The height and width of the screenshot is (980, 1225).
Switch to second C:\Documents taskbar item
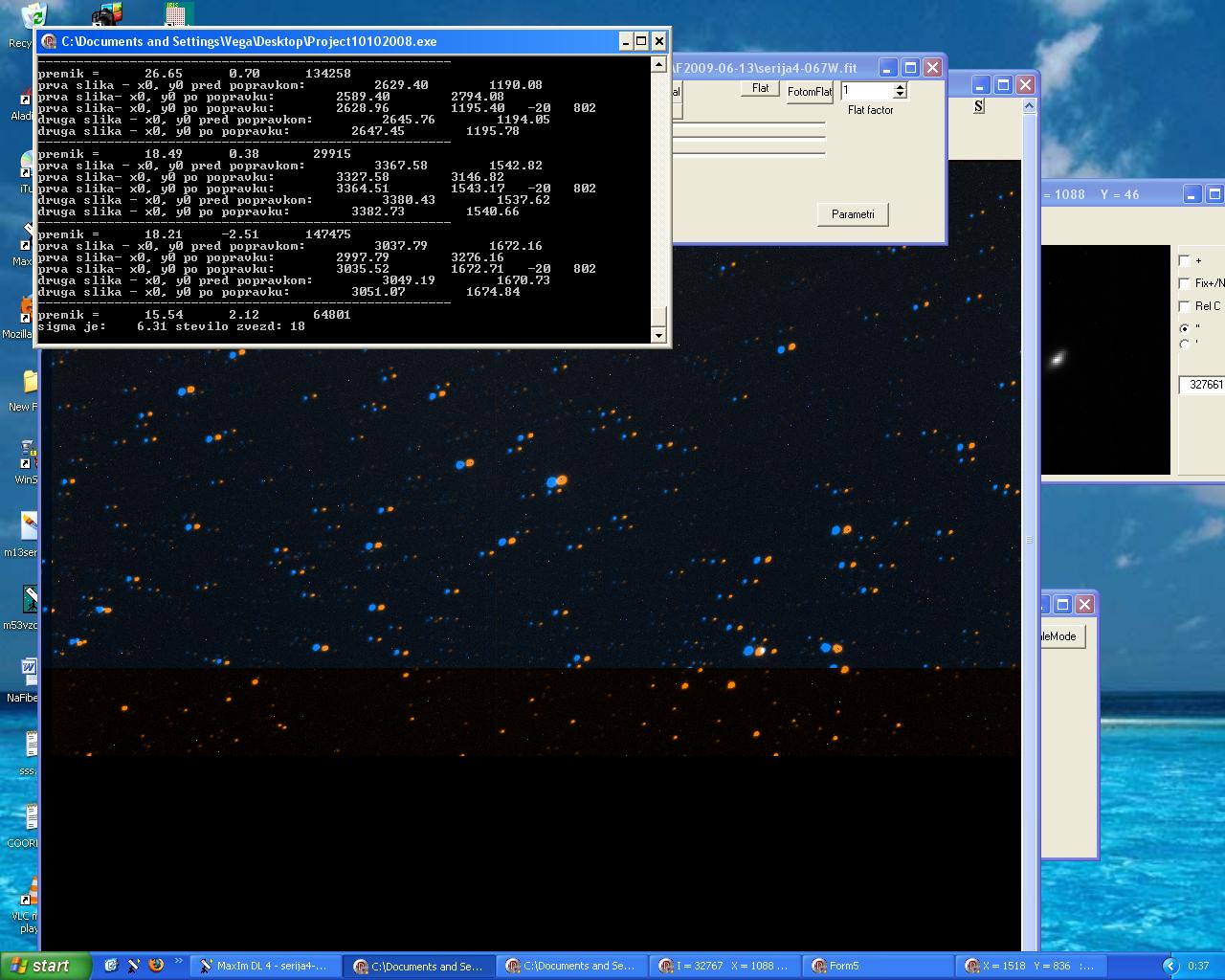pyautogui.click(x=571, y=966)
